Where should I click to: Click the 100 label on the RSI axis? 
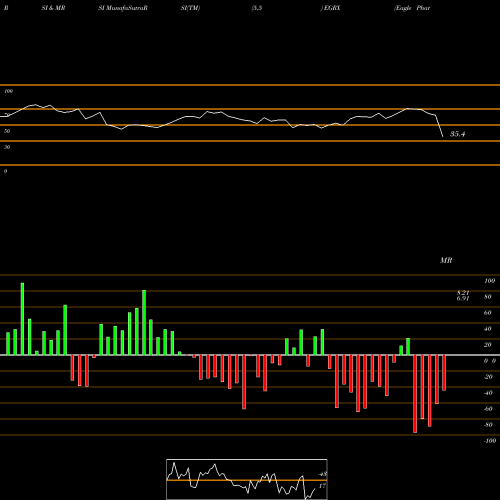click(8, 91)
